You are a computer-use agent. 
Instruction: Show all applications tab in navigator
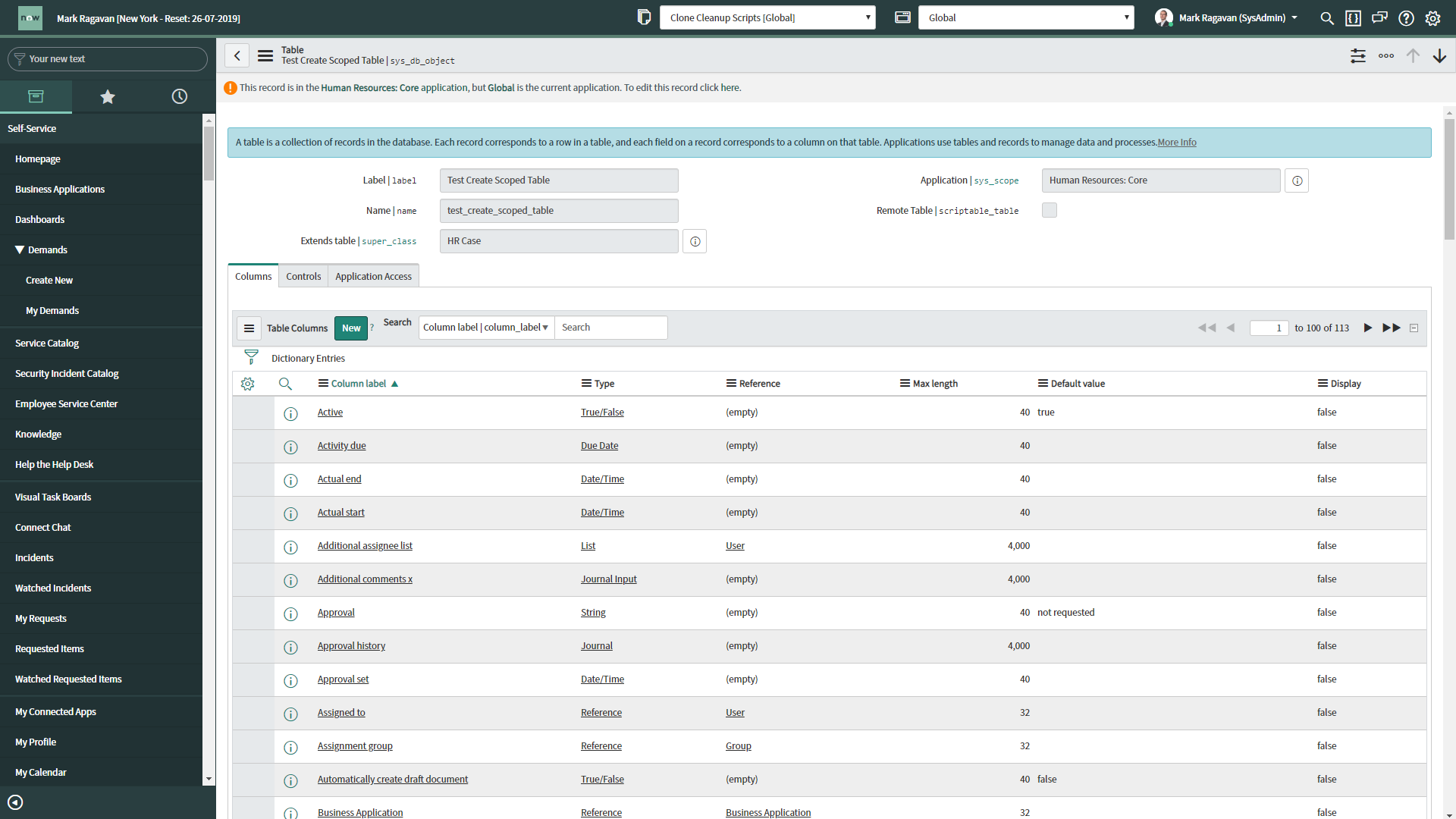tap(36, 96)
